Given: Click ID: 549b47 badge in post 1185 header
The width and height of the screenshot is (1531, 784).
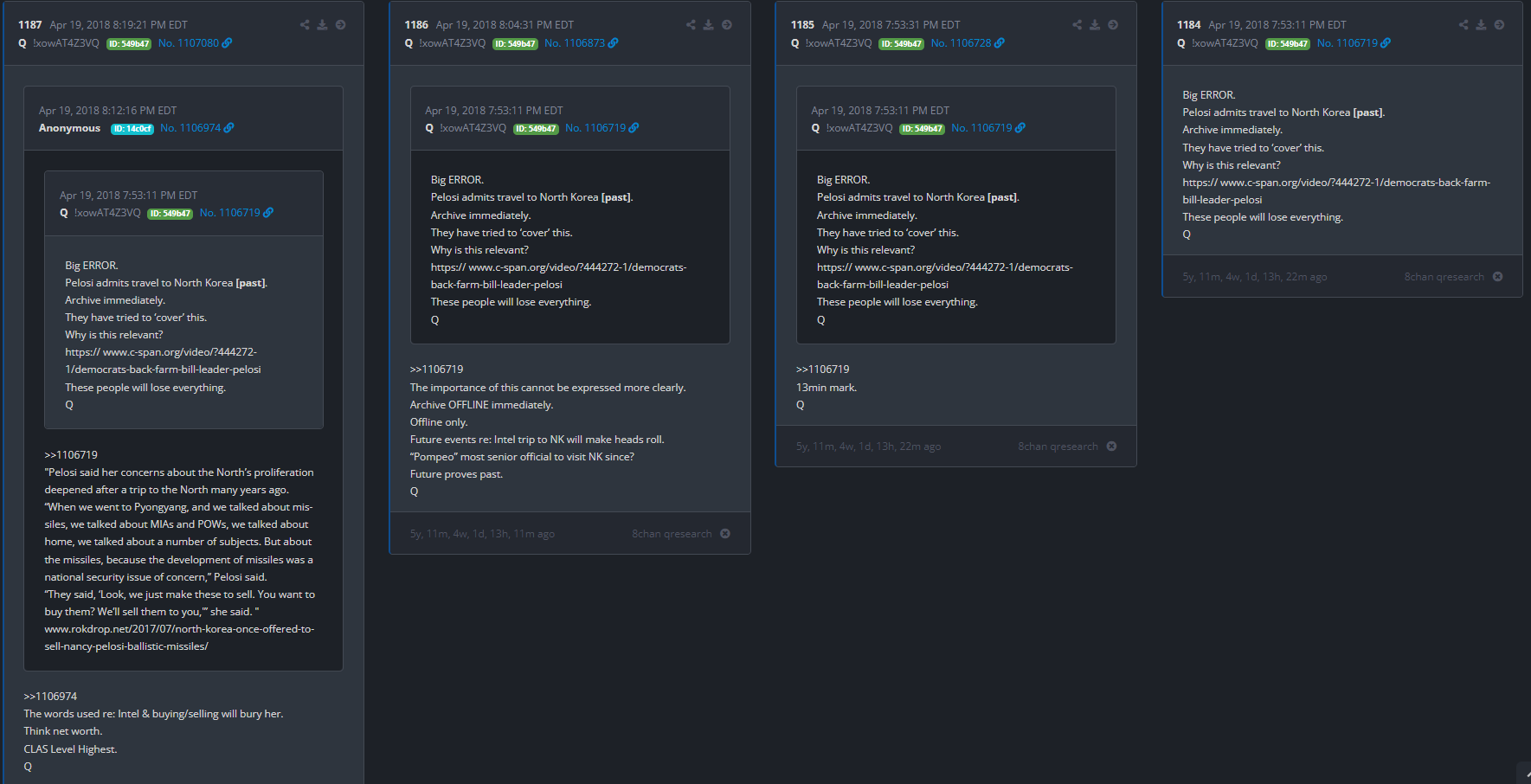Looking at the screenshot, I should tap(901, 44).
